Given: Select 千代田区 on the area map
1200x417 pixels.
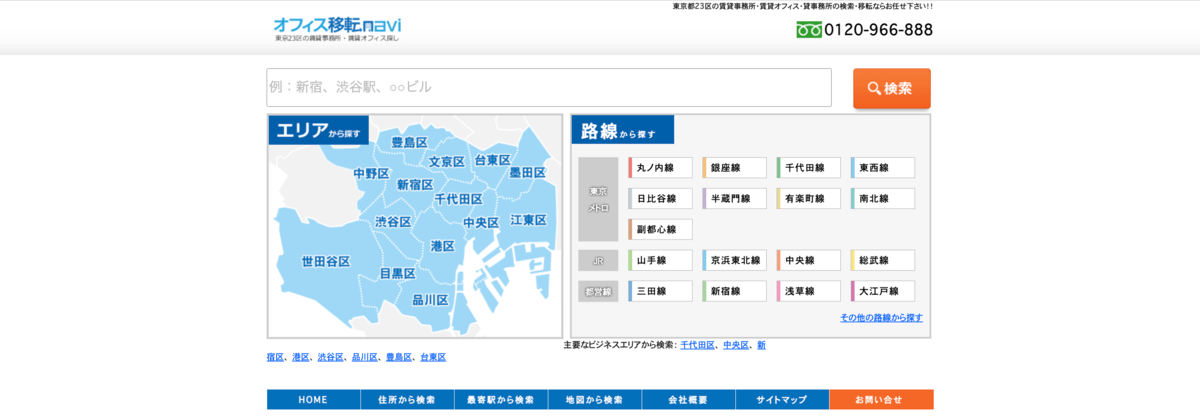Looking at the screenshot, I should [x=459, y=199].
